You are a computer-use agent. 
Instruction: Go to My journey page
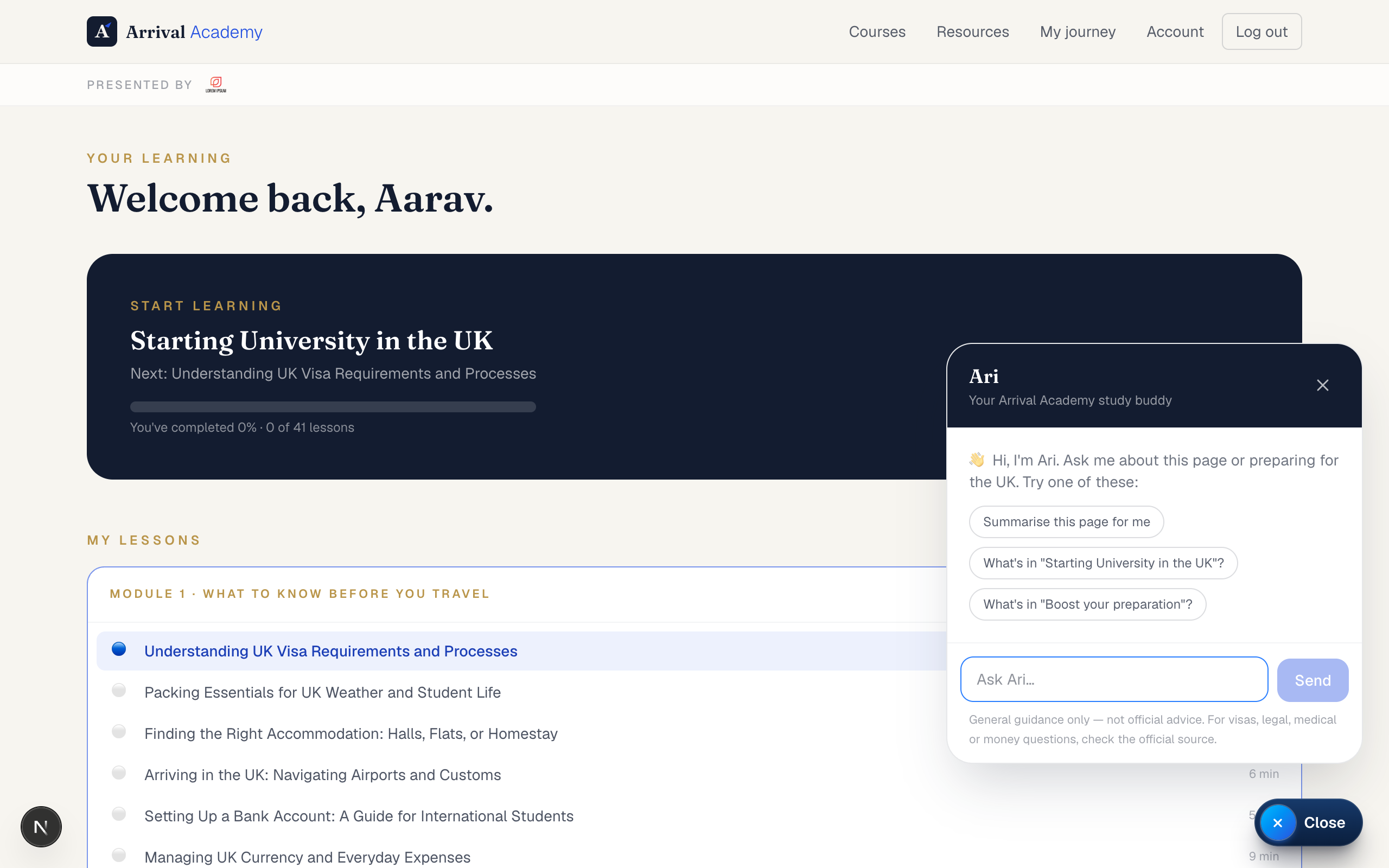click(1078, 31)
